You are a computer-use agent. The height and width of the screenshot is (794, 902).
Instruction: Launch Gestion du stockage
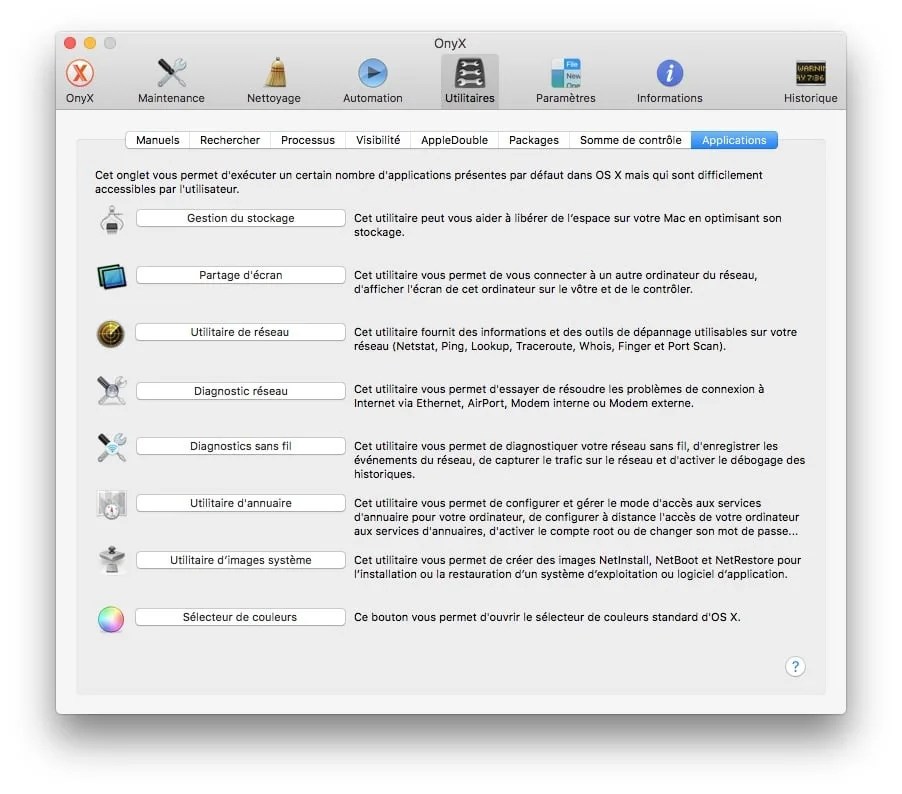coord(240,218)
